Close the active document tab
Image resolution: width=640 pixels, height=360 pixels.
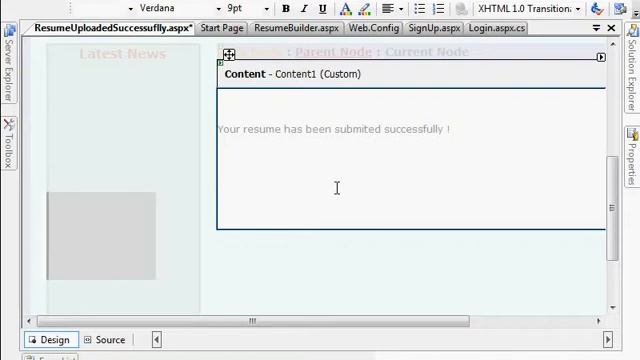611,28
